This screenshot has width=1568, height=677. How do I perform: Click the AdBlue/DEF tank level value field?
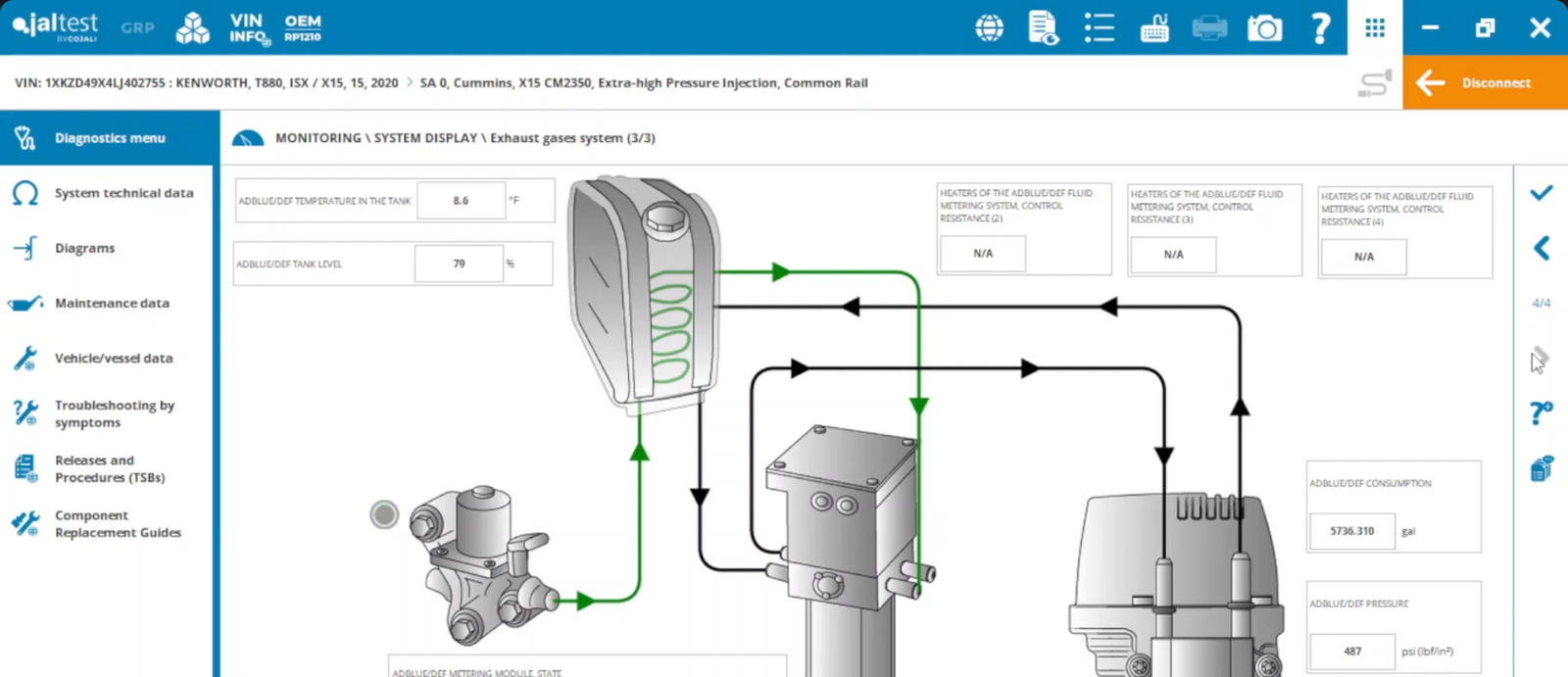459,264
